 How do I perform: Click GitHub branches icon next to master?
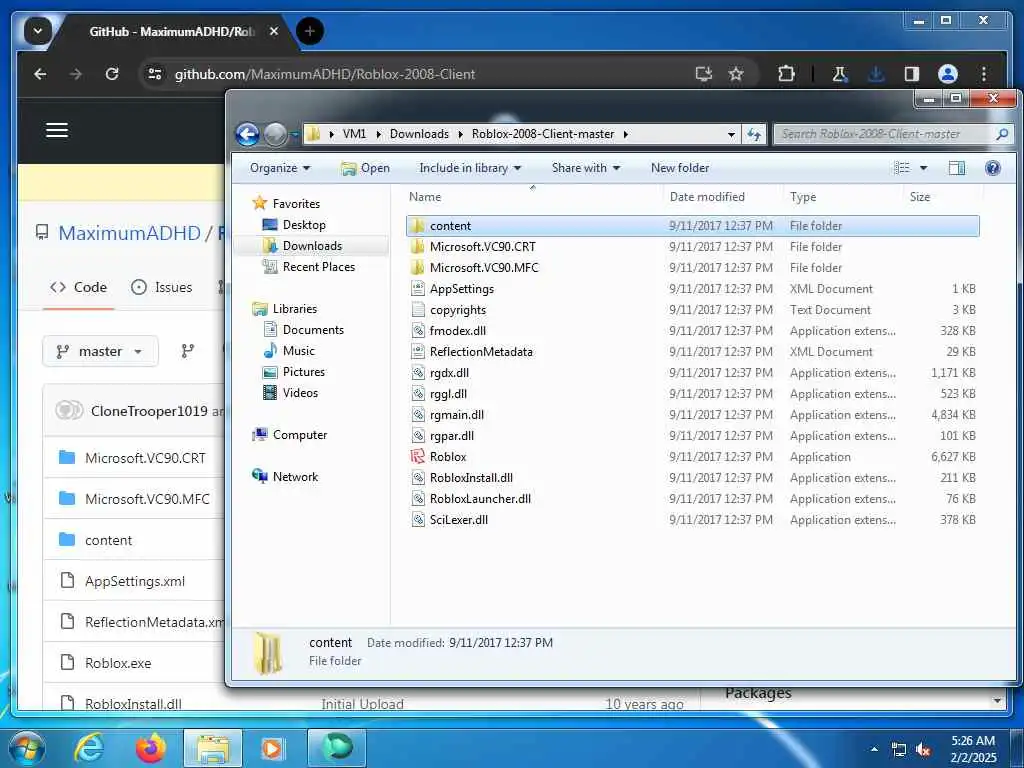click(x=188, y=351)
